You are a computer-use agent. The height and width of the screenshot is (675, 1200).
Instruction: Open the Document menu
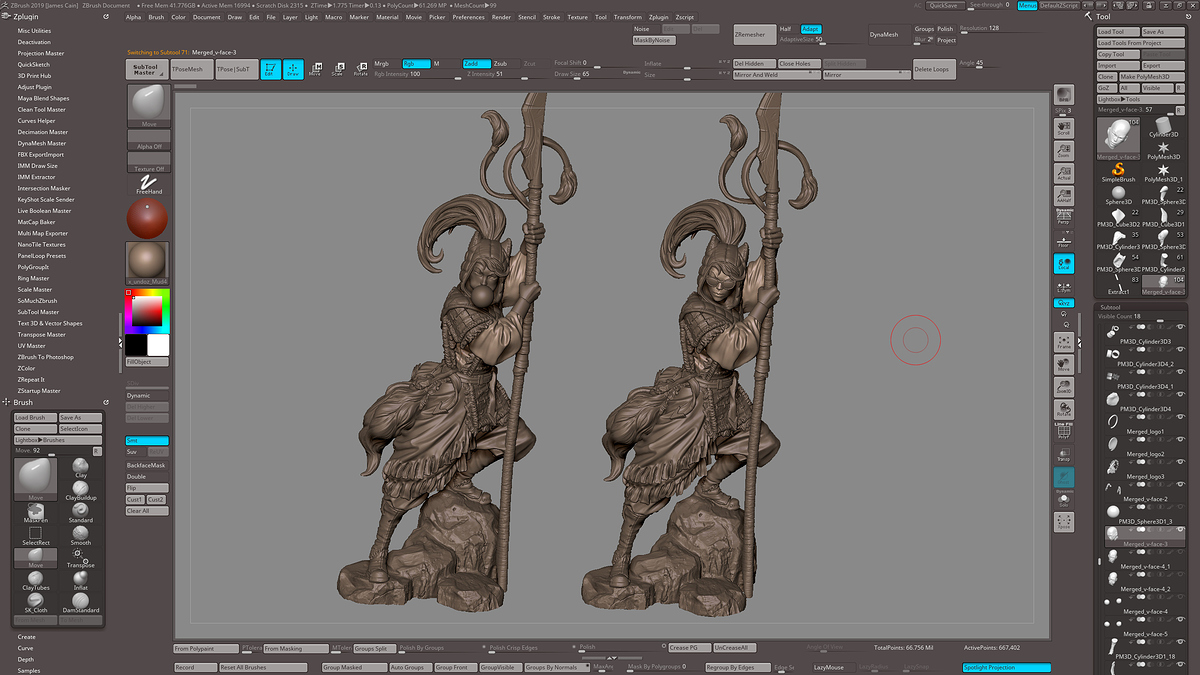click(207, 17)
